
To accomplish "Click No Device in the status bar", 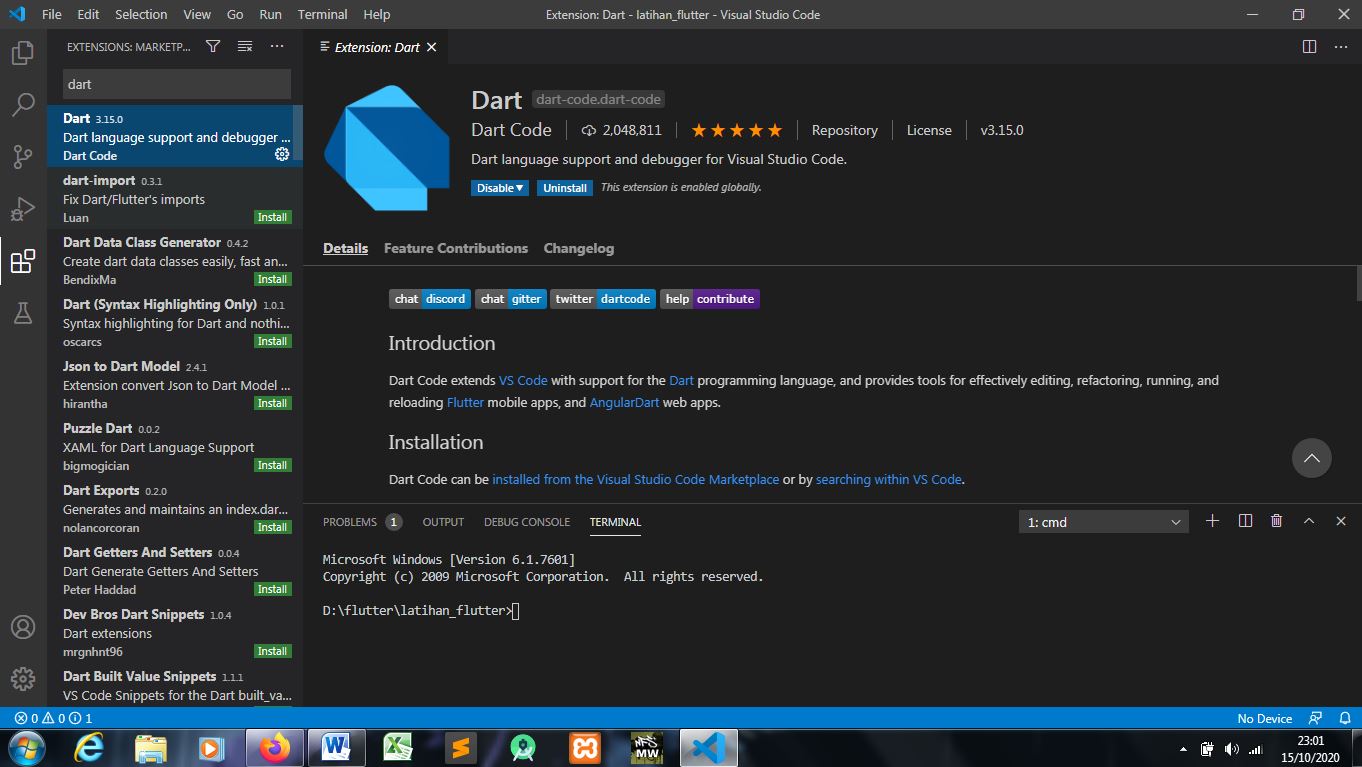I will 1264,718.
